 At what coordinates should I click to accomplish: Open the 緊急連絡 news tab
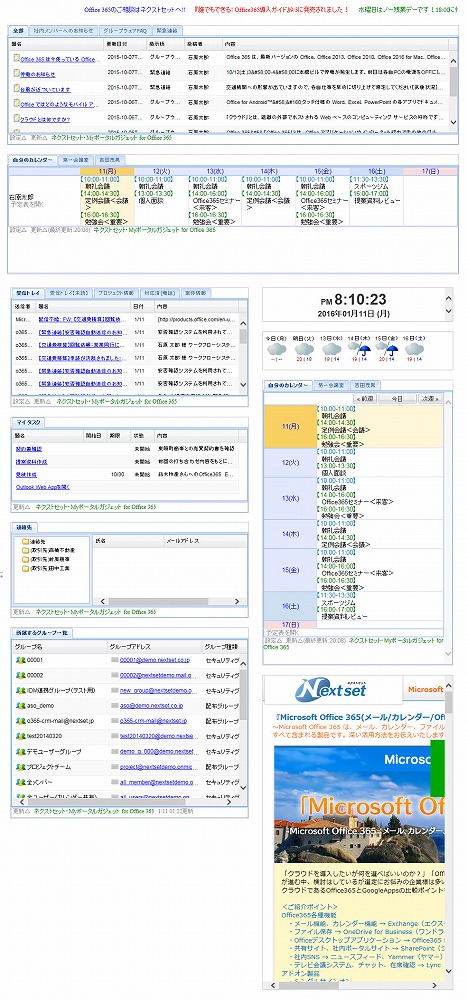tap(167, 31)
